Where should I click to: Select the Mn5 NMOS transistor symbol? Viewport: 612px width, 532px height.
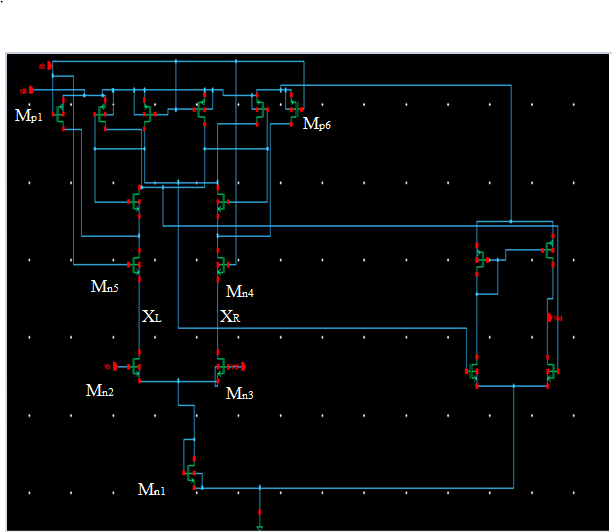pos(135,265)
